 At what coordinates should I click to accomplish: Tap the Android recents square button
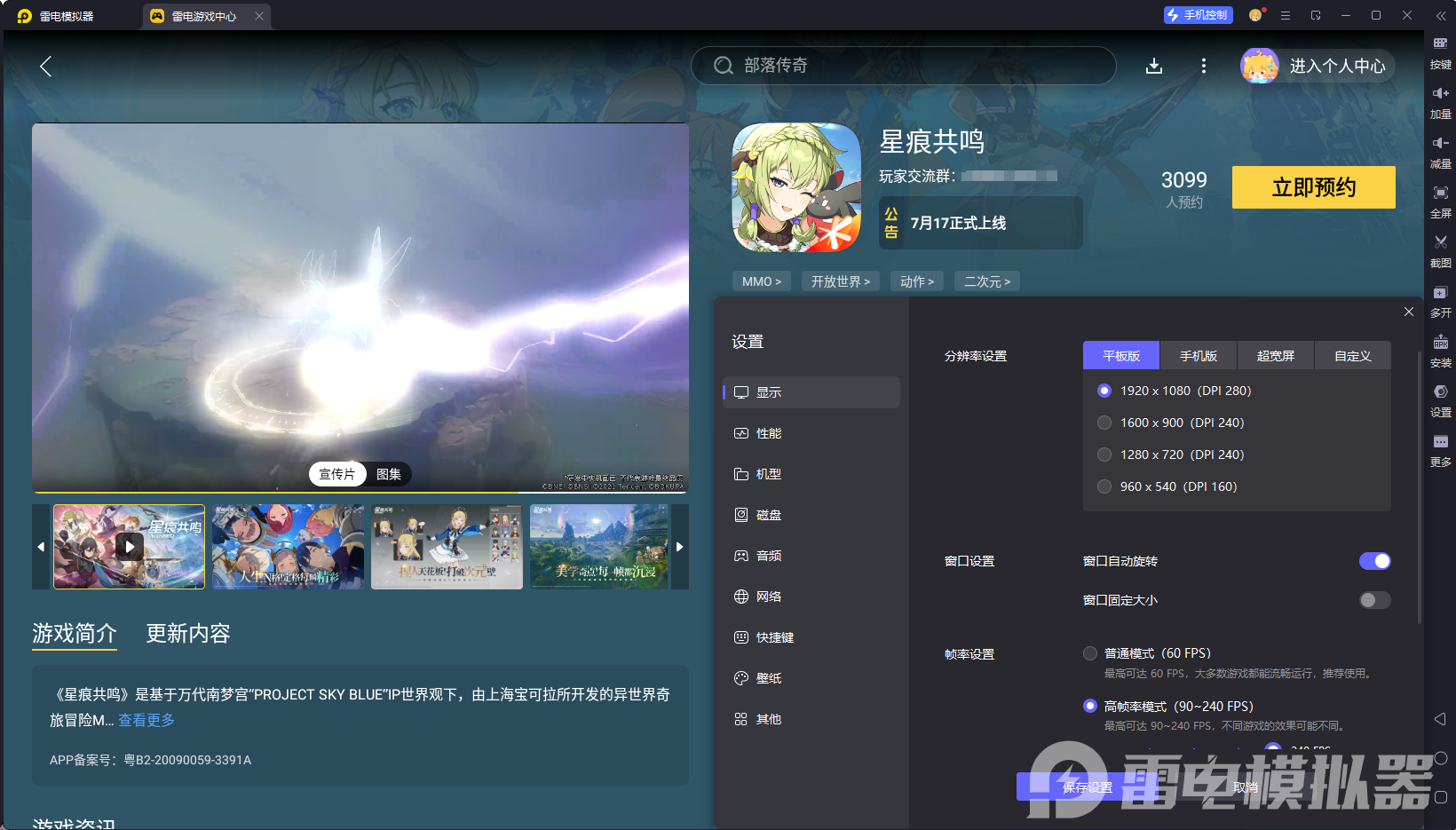click(x=1440, y=797)
